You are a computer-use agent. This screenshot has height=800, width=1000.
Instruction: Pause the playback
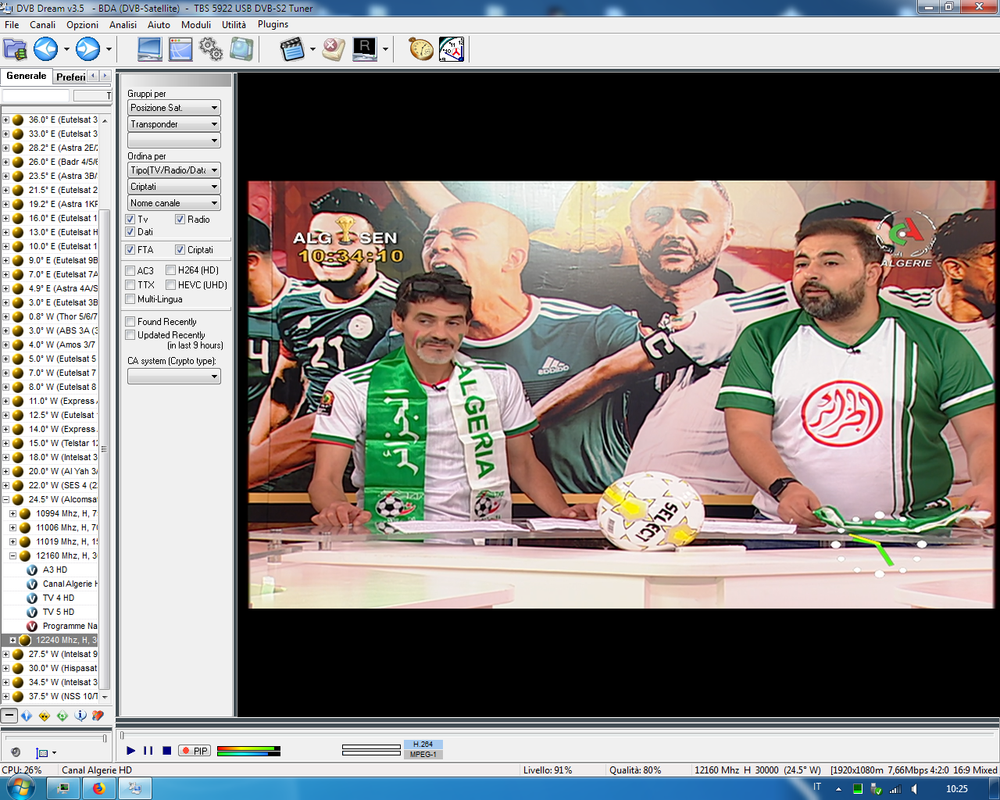tap(148, 750)
